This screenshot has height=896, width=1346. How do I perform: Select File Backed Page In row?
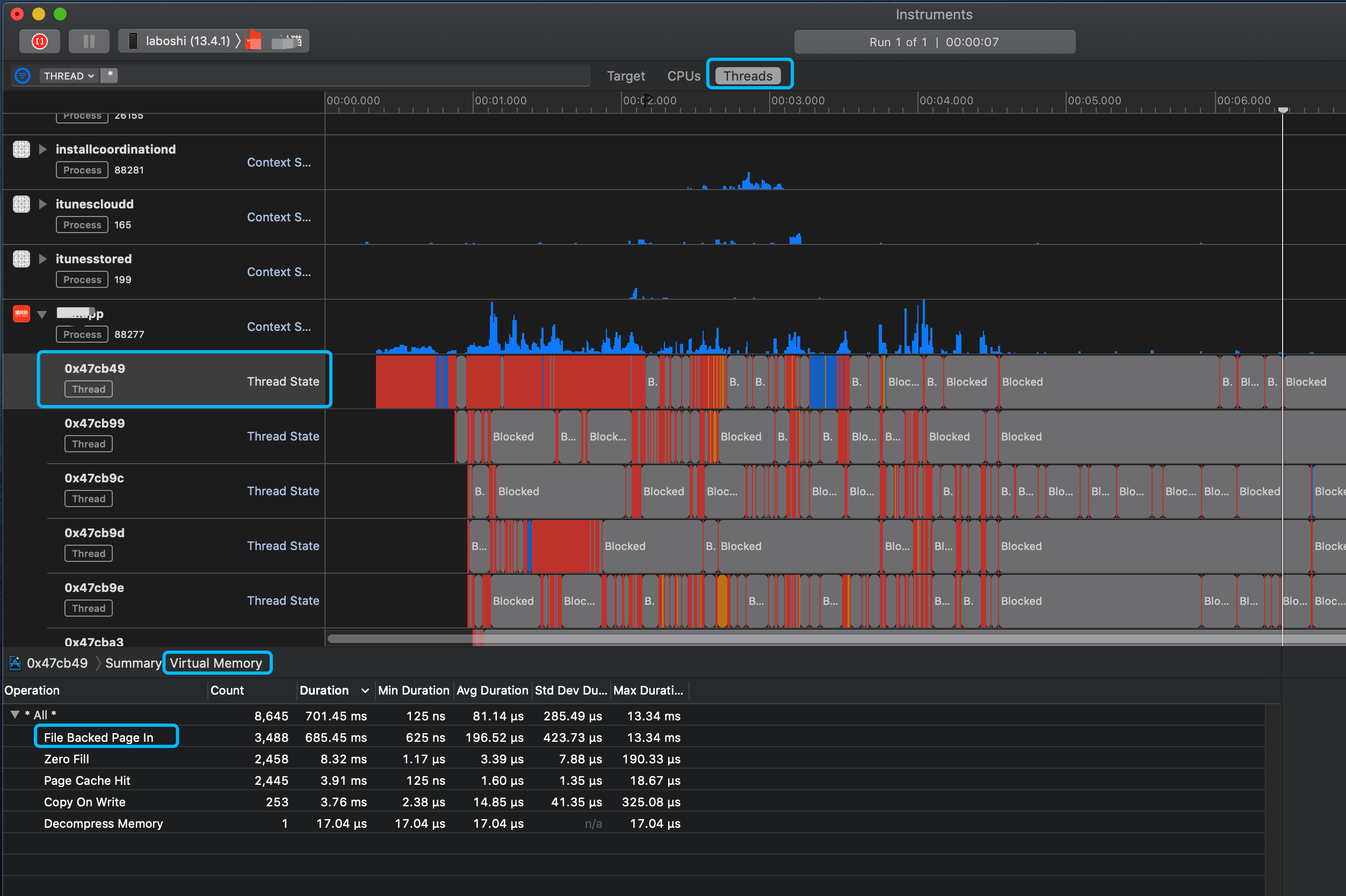[634, 737]
